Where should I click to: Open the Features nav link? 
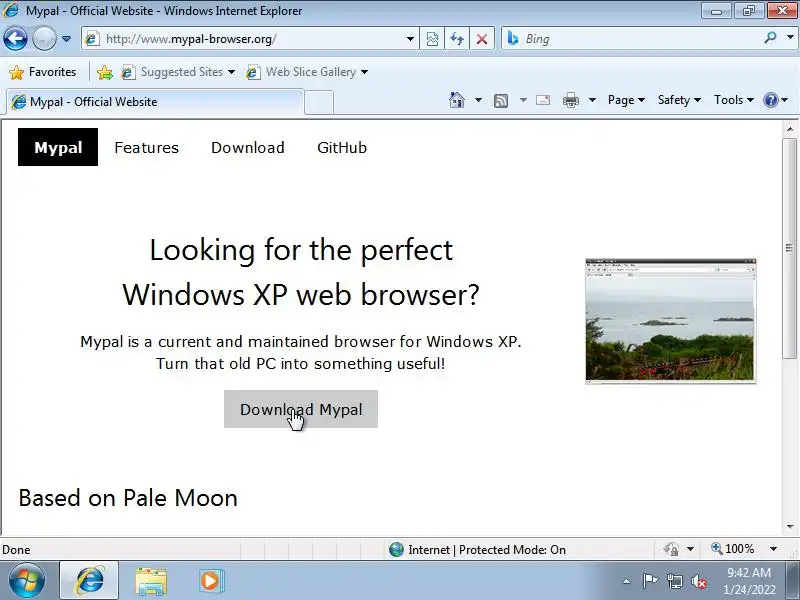[x=146, y=147]
